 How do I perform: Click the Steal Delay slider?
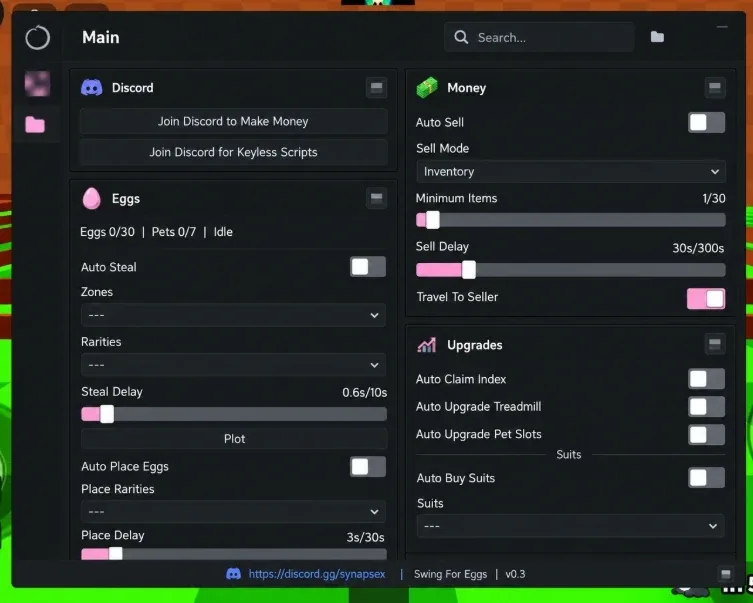pyautogui.click(x=234, y=414)
